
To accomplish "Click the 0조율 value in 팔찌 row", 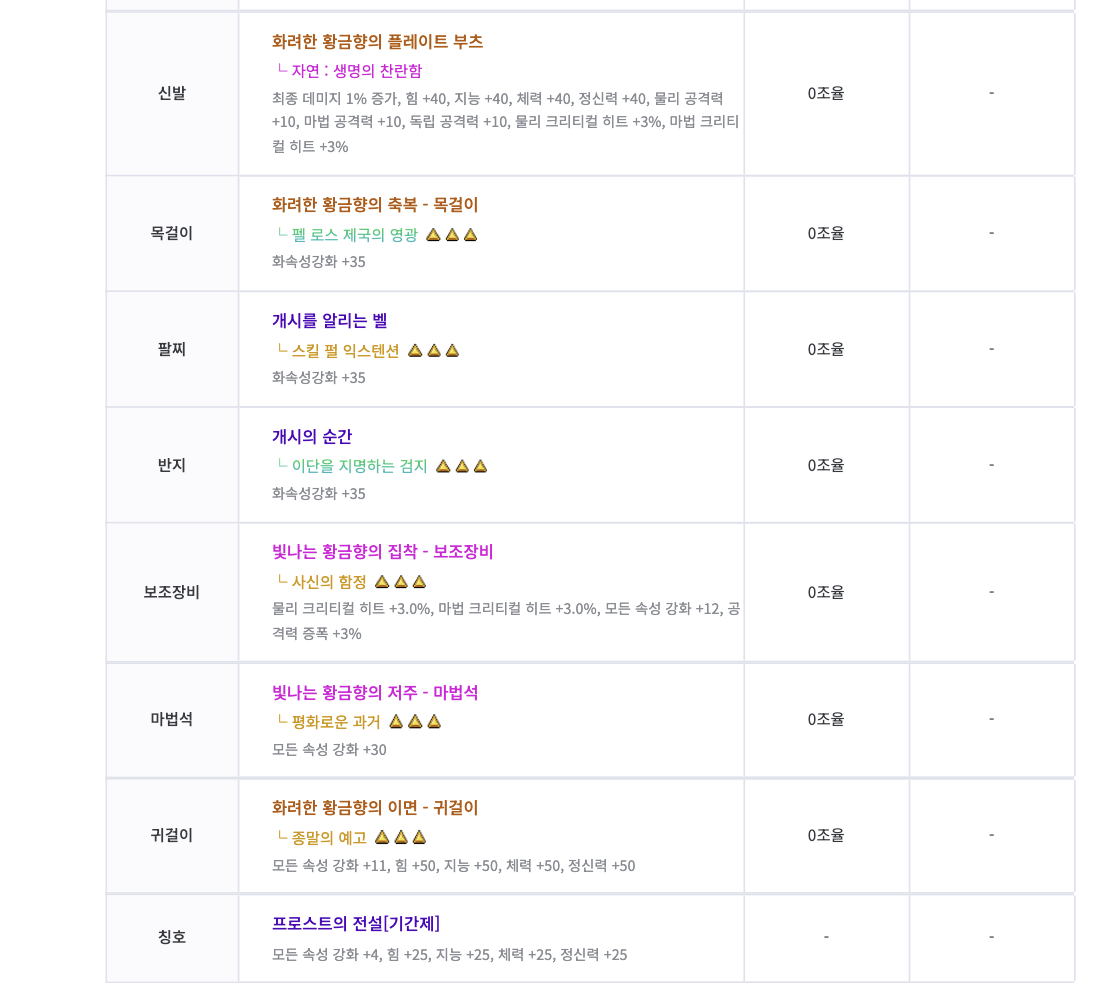I will click(x=826, y=349).
